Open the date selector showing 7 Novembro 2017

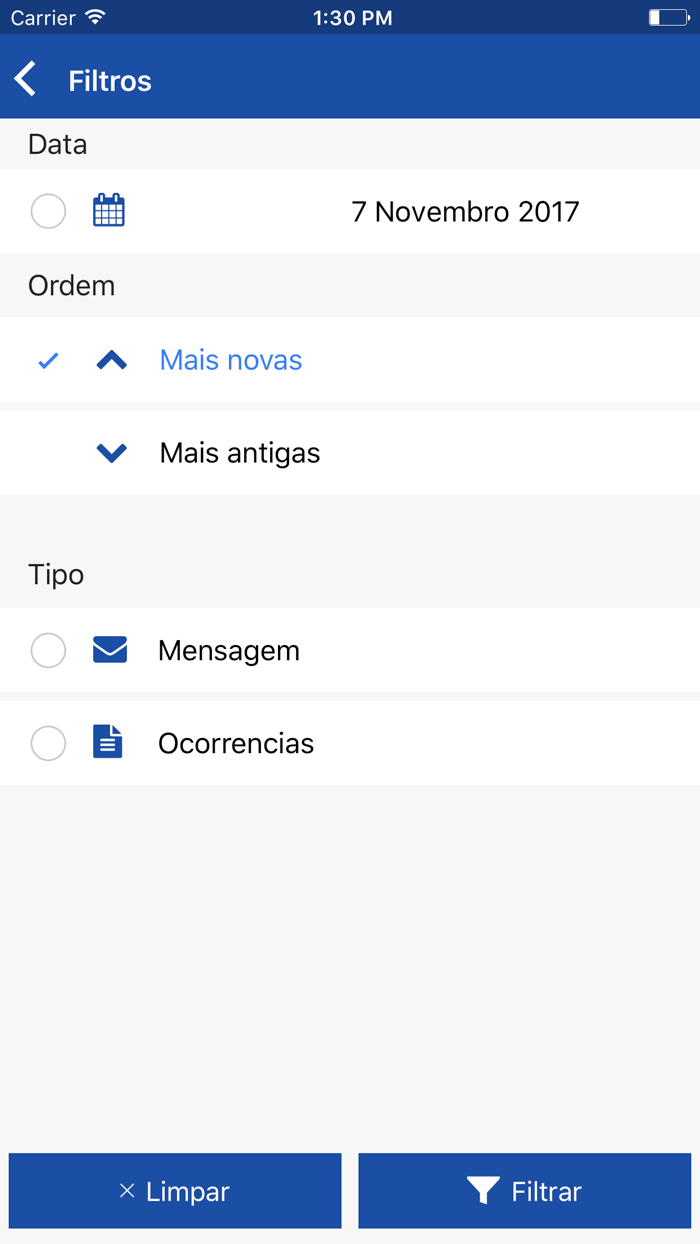tap(464, 211)
